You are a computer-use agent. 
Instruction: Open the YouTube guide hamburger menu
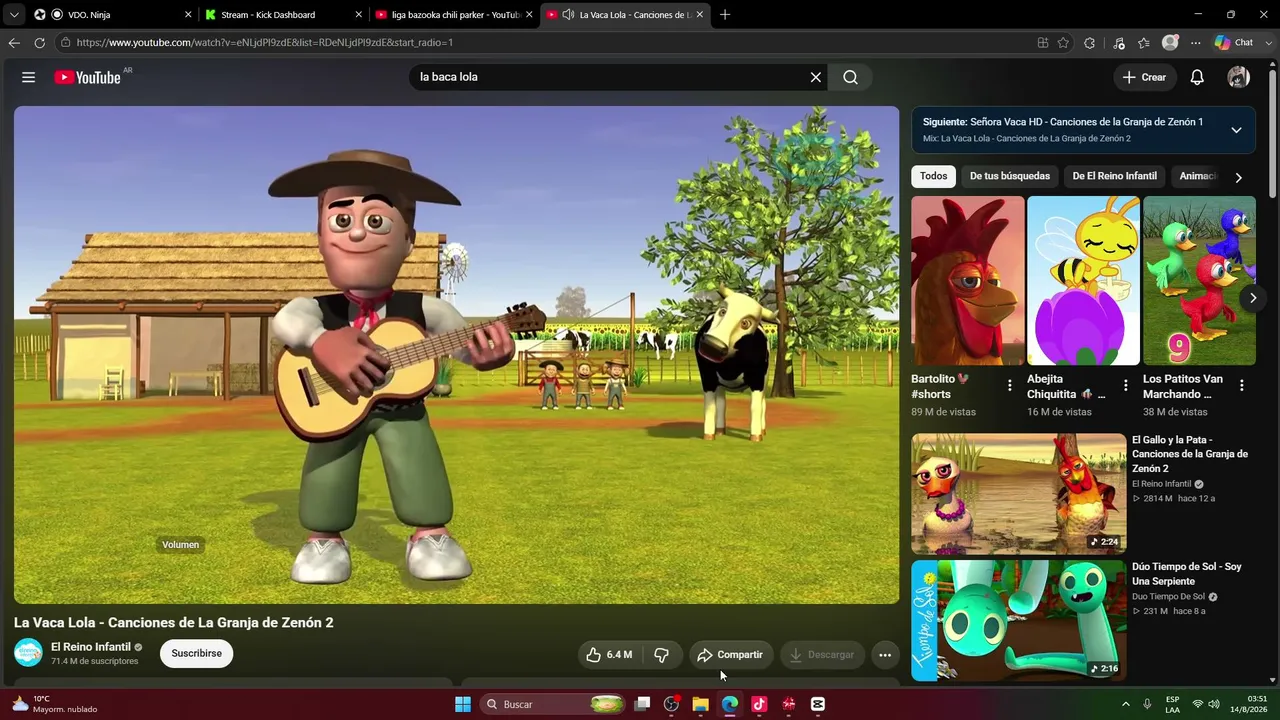[x=28, y=77]
